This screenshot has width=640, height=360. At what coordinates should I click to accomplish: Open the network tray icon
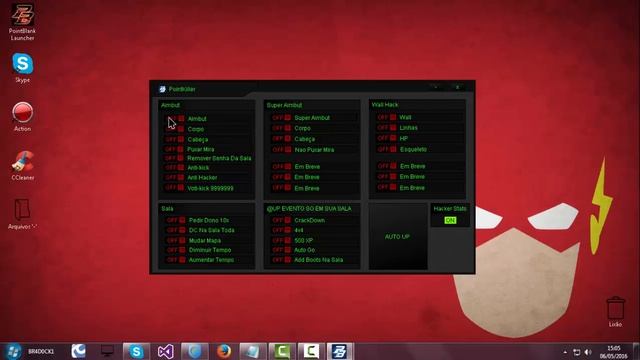pyautogui.click(x=576, y=352)
